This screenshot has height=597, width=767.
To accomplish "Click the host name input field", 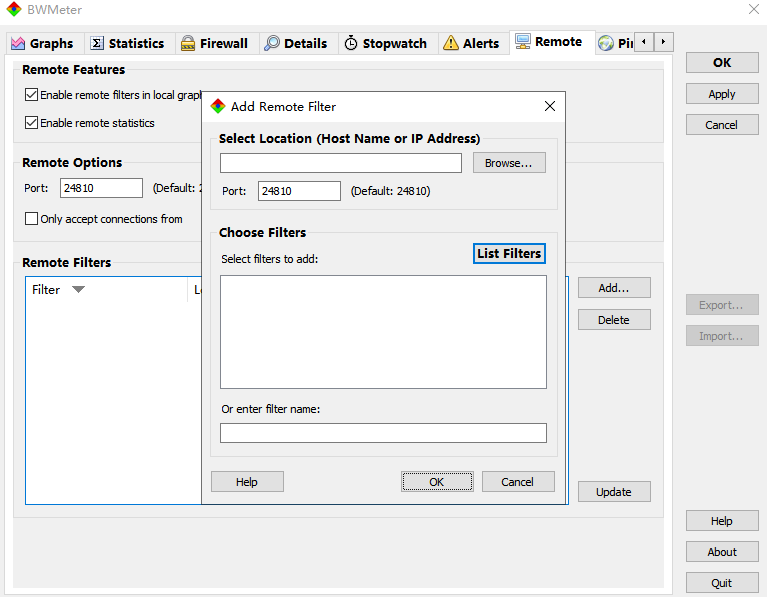I will (x=340, y=163).
